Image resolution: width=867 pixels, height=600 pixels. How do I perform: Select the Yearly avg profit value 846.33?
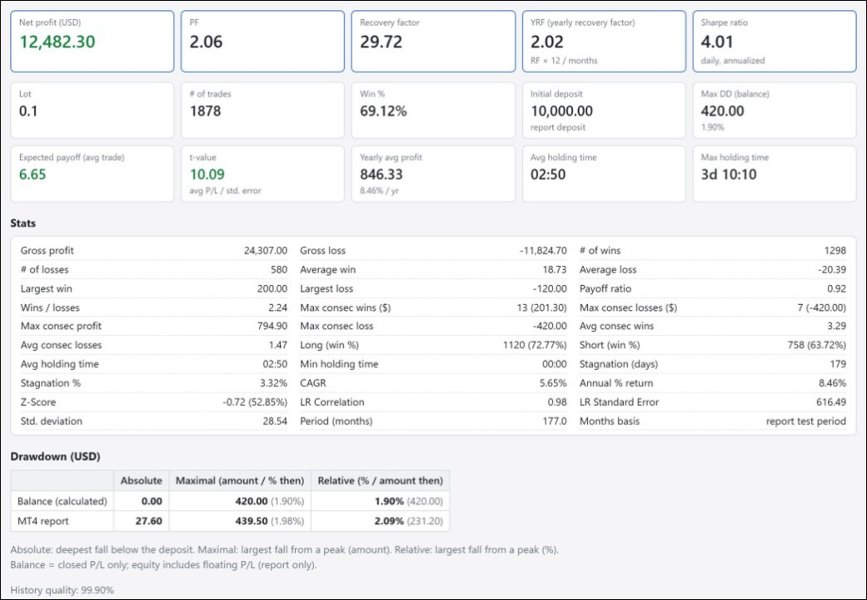[x=382, y=175]
